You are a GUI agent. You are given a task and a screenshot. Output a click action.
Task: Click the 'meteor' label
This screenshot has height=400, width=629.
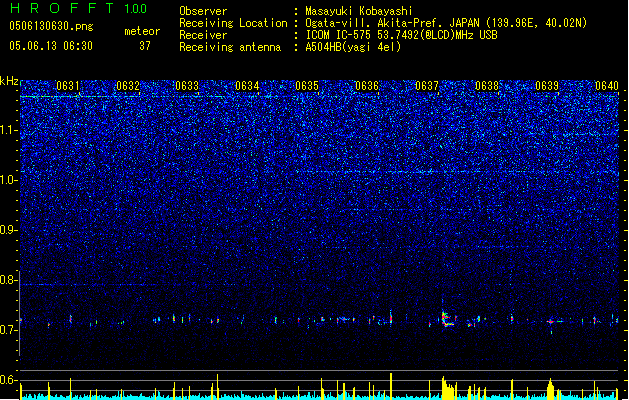(x=142, y=31)
